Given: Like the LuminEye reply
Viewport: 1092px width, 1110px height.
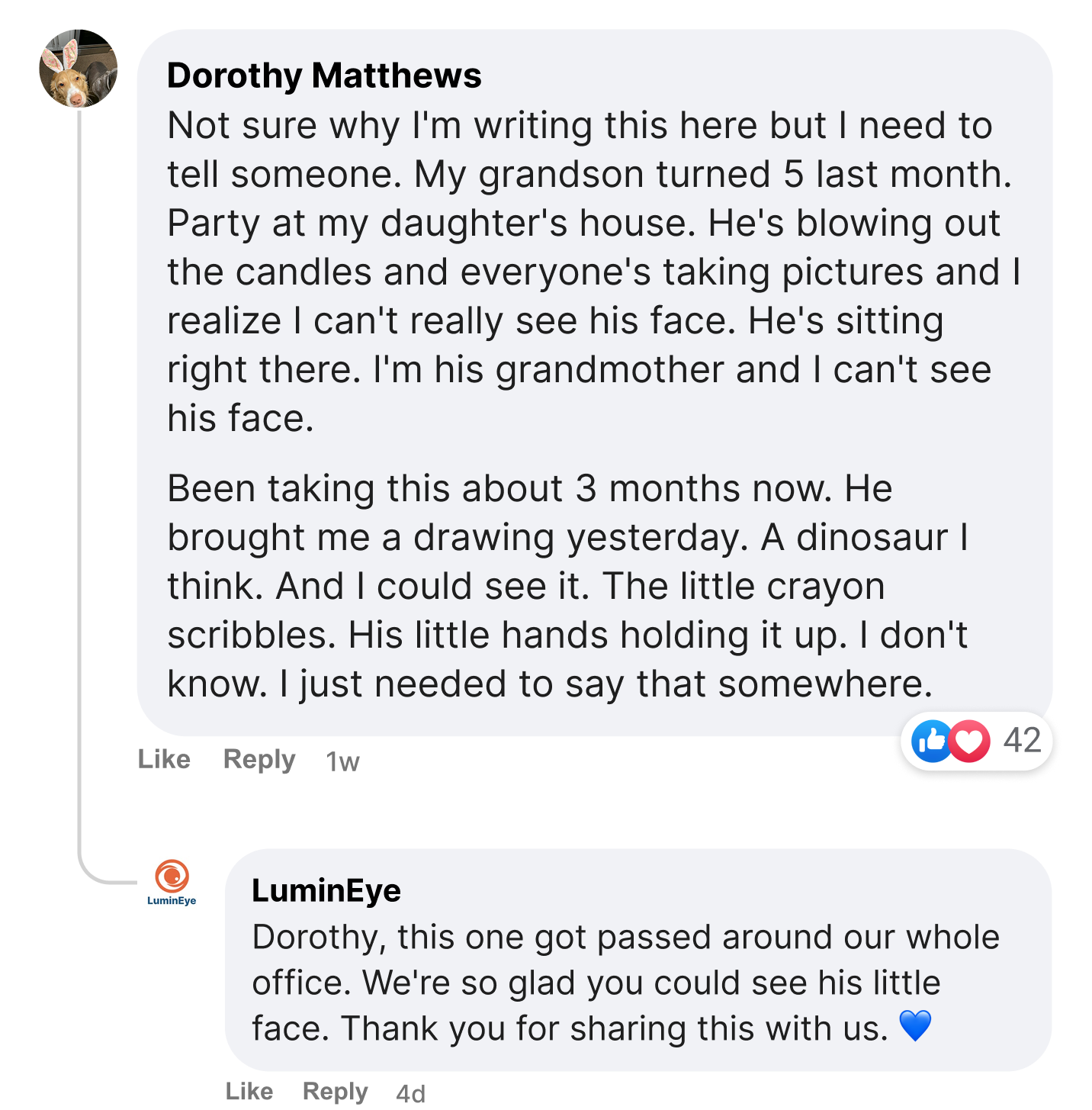Looking at the screenshot, I should pos(249,1092).
